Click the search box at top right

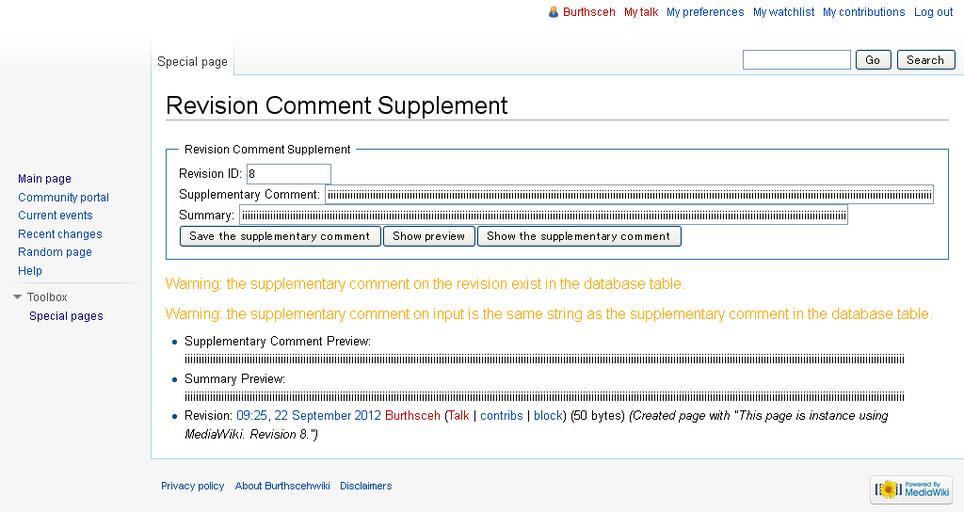coord(797,60)
